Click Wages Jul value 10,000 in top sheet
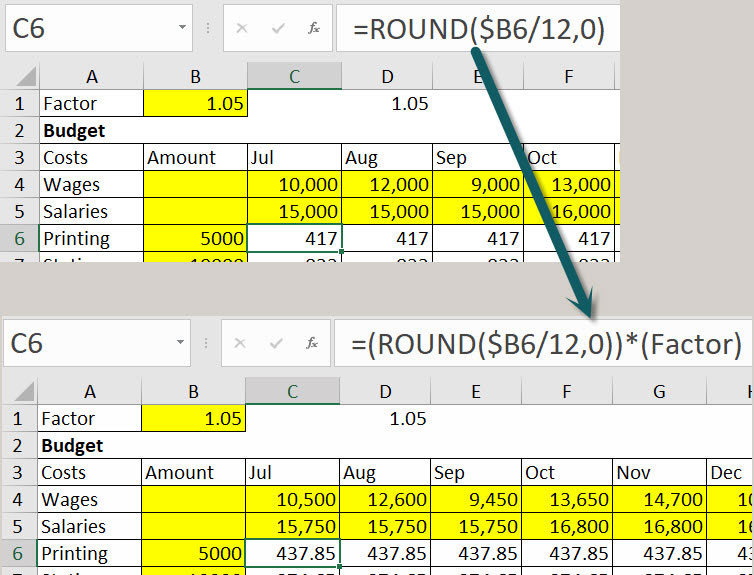754x575 pixels. pyautogui.click(x=294, y=184)
